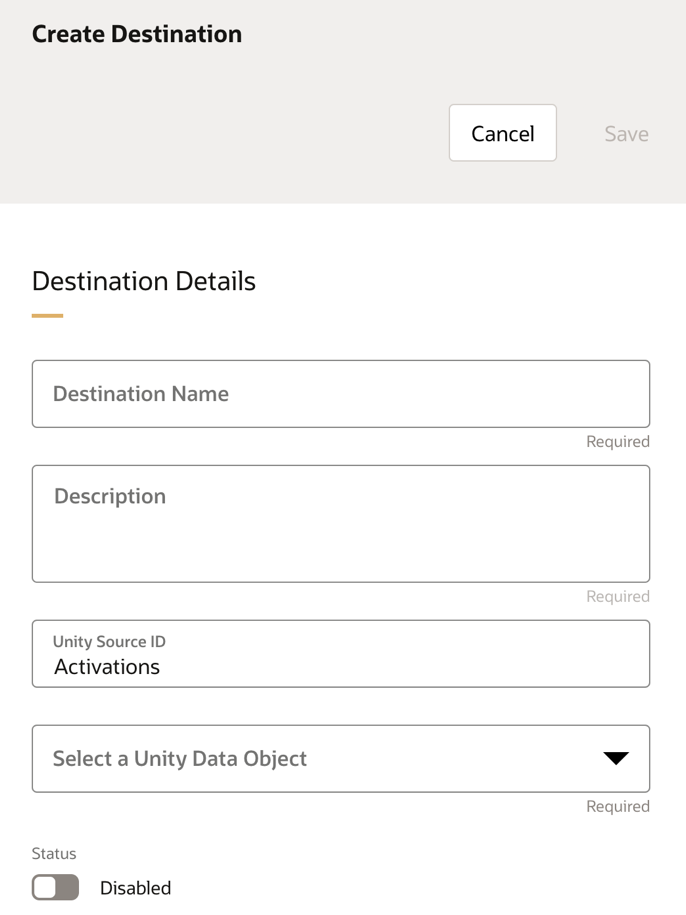Click the Destination Details section heading
Screen dimensions: 686x915
(x=144, y=281)
